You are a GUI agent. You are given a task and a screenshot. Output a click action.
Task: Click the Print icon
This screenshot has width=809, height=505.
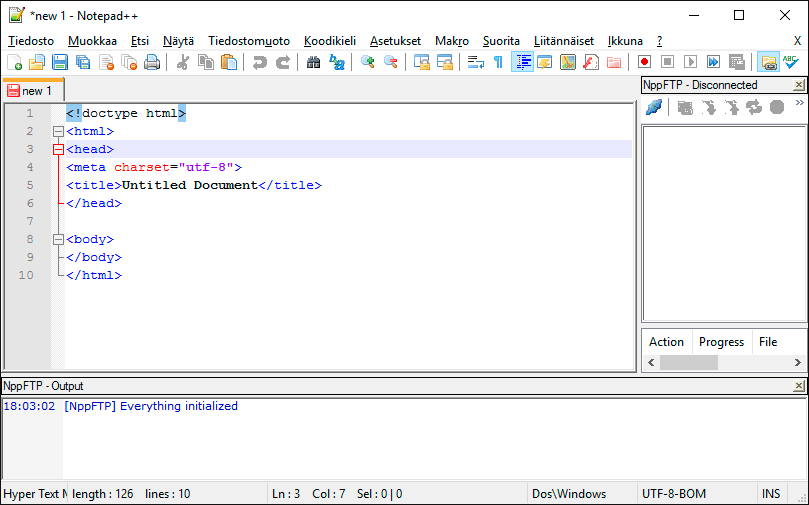pos(152,62)
